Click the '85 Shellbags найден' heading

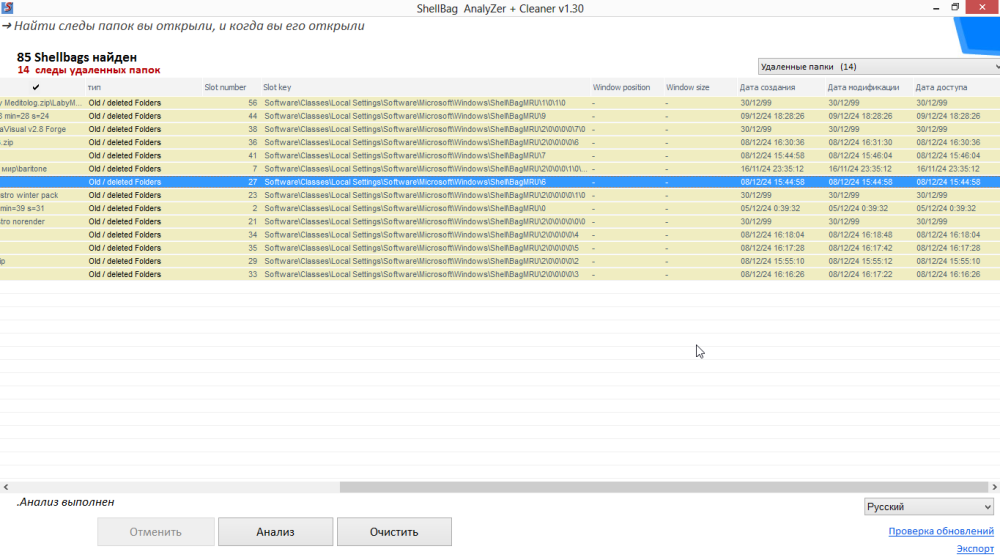tap(77, 57)
